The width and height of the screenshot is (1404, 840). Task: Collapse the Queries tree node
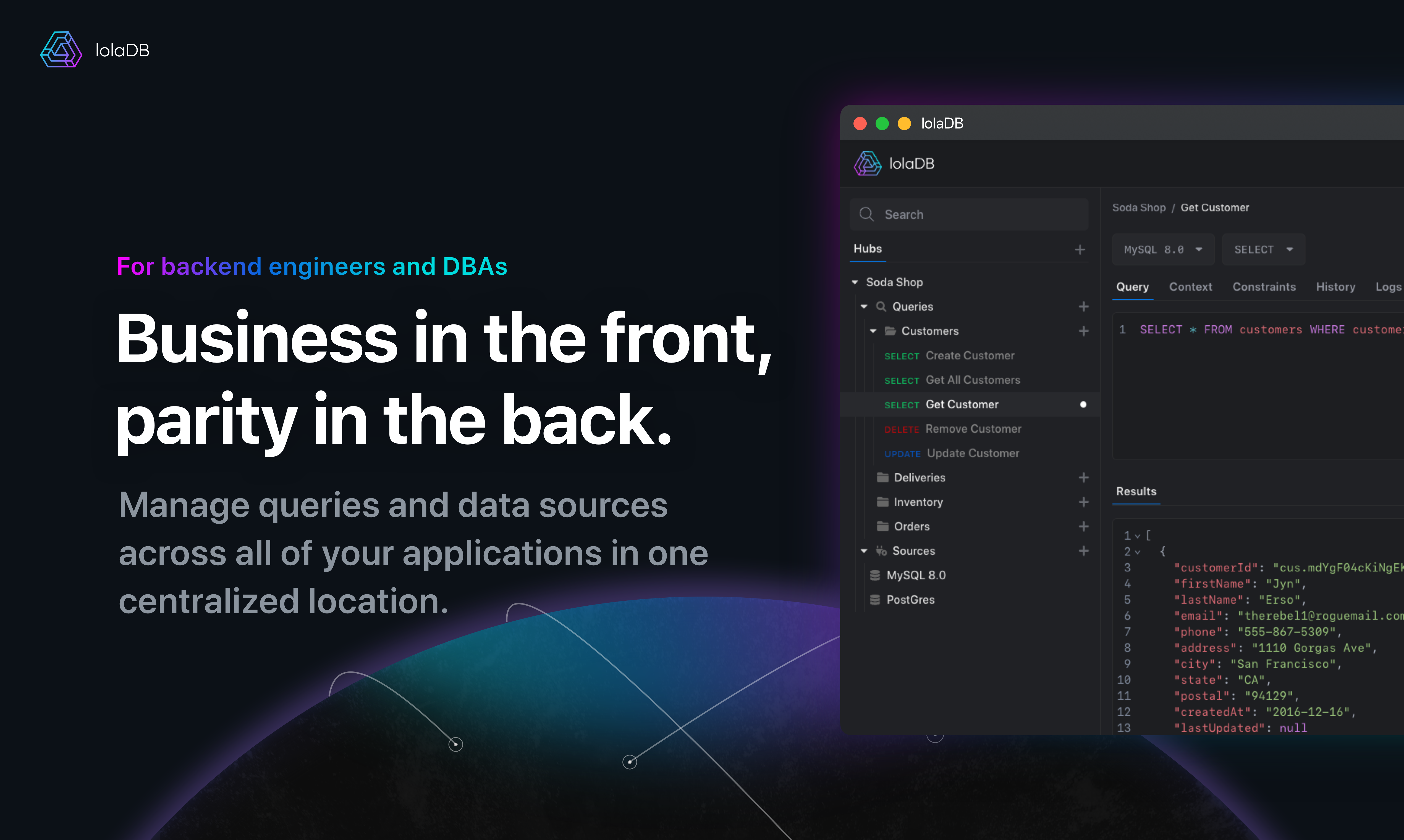tap(864, 307)
